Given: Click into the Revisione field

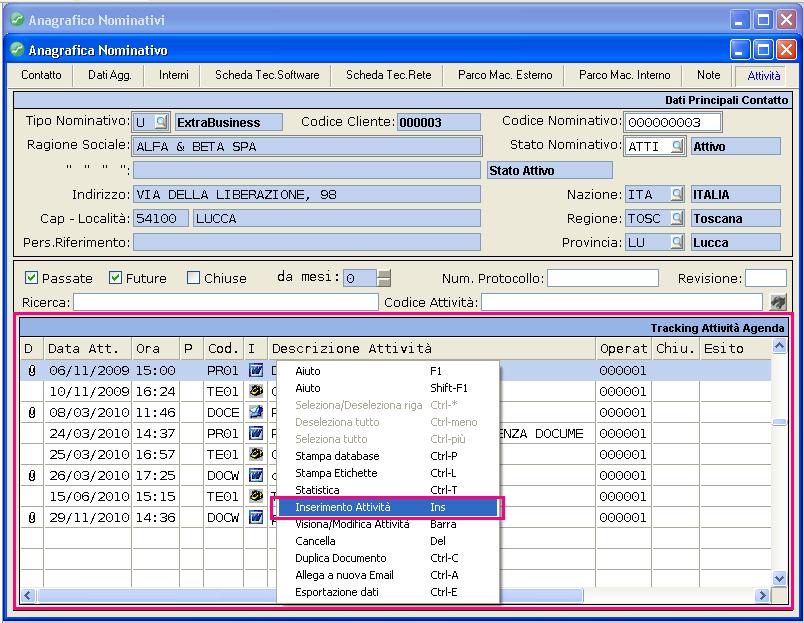Looking at the screenshot, I should tap(766, 278).
